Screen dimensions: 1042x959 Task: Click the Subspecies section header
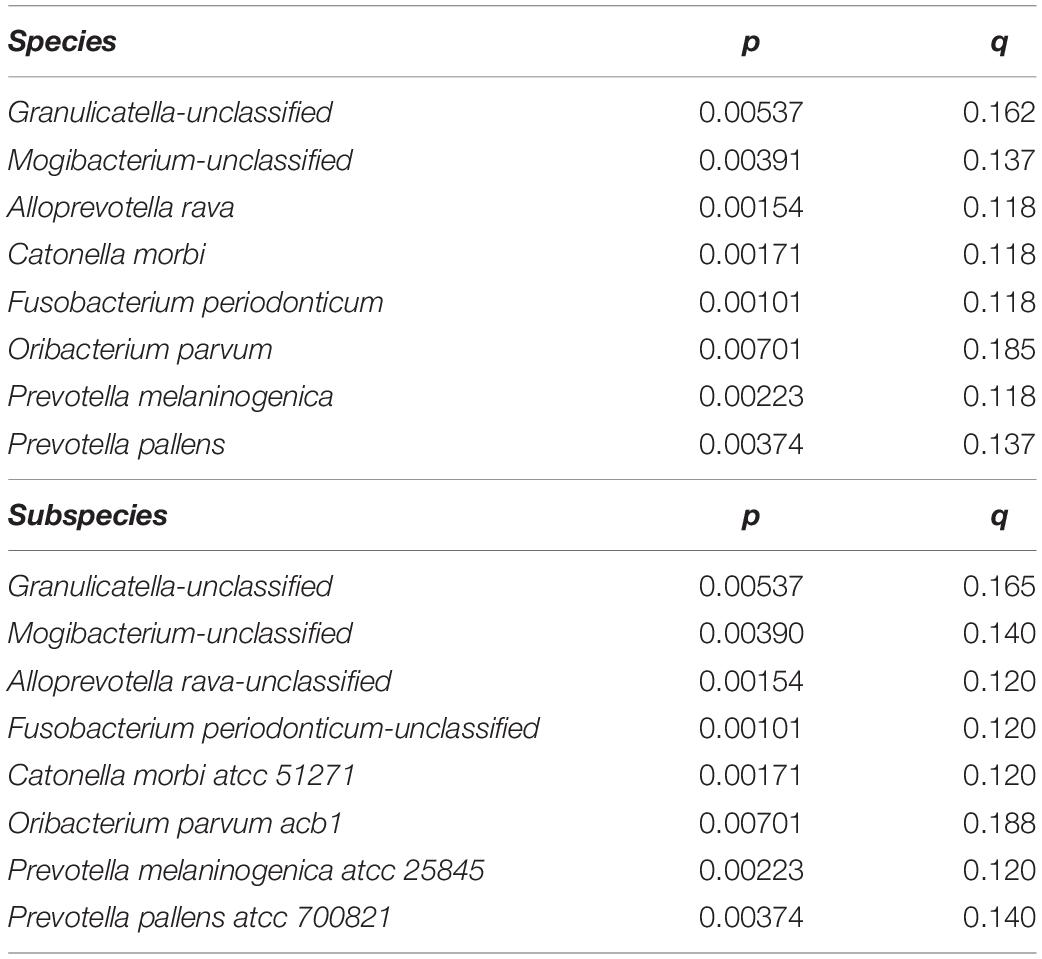[x=87, y=516]
